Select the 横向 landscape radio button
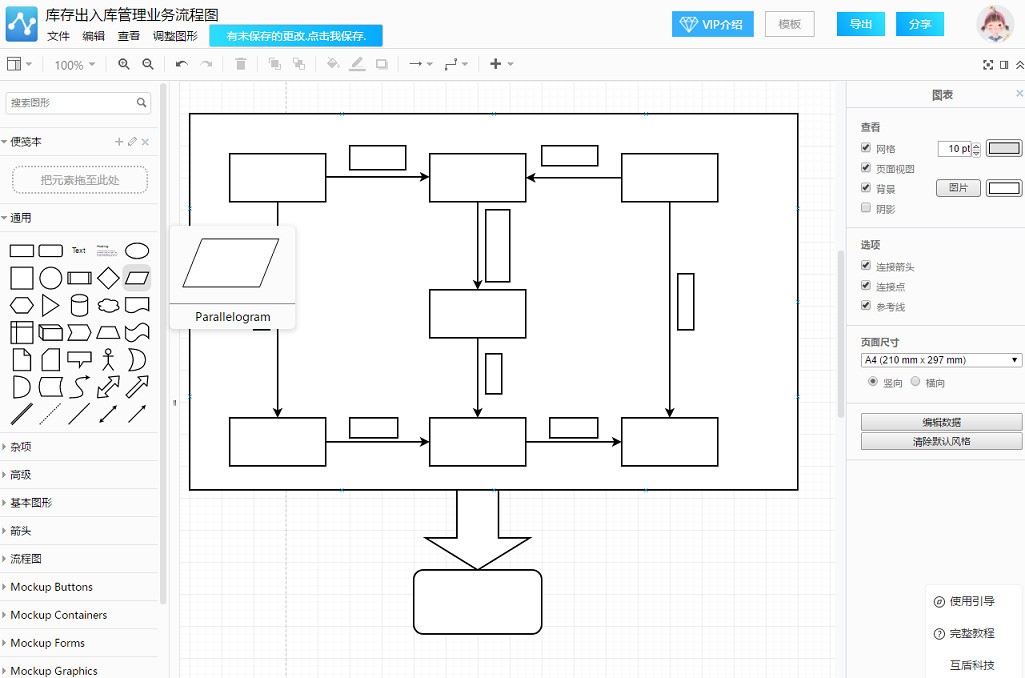This screenshot has height=678, width=1025. pos(915,381)
